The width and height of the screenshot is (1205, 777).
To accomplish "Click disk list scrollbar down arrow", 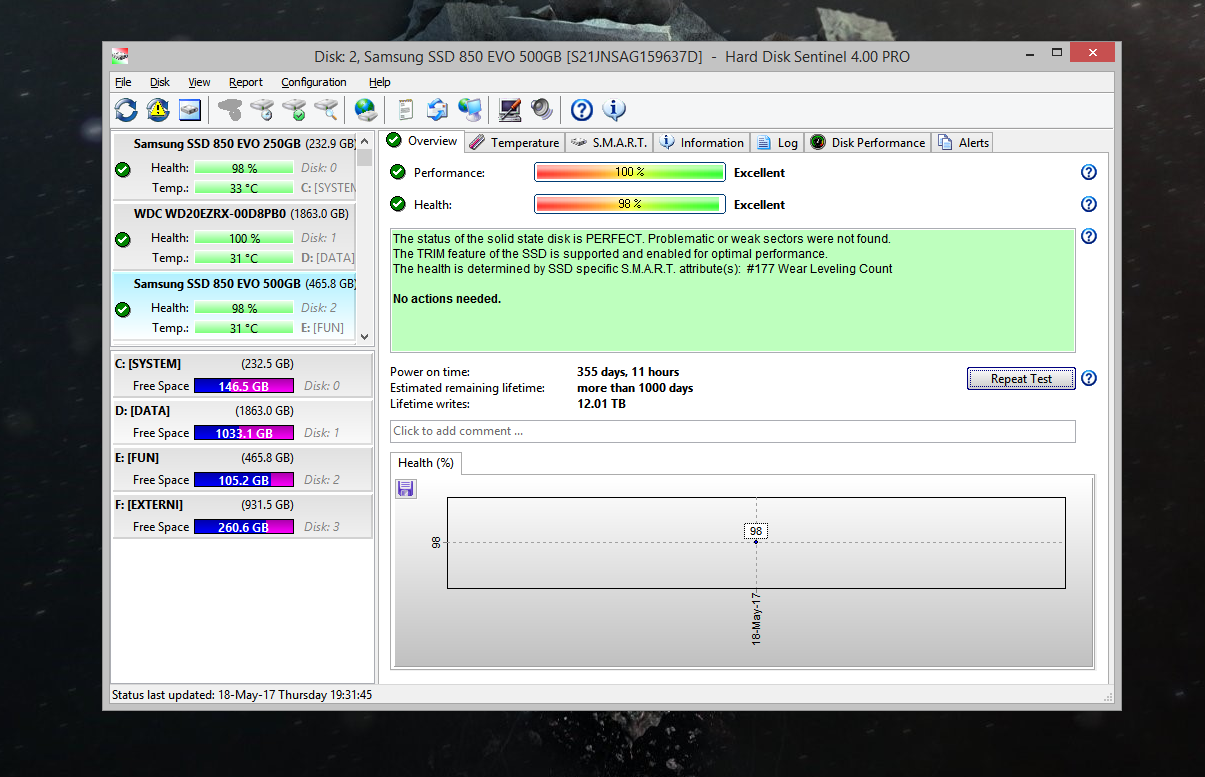I will (364, 337).
